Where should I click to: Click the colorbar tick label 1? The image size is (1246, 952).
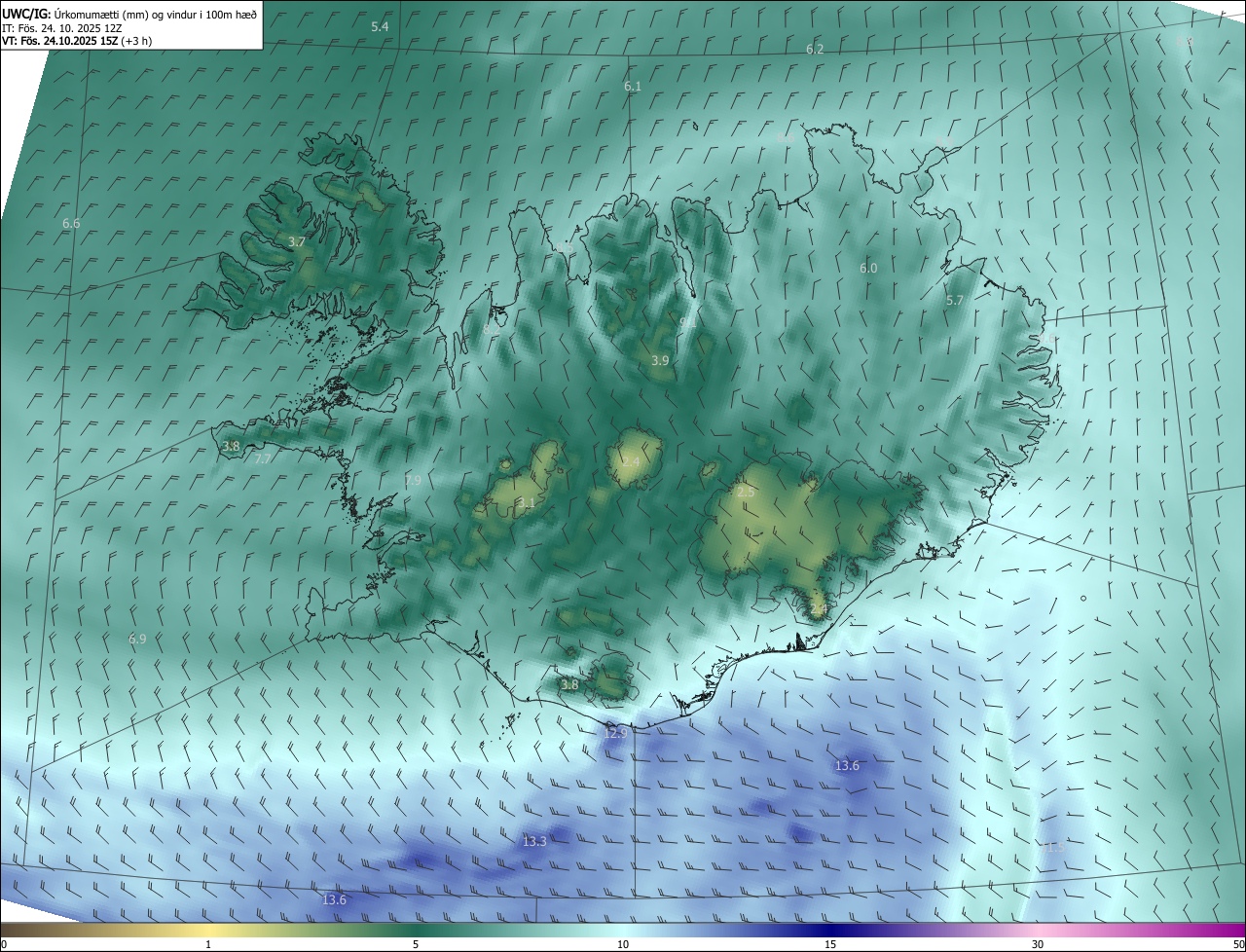pyautogui.click(x=208, y=944)
